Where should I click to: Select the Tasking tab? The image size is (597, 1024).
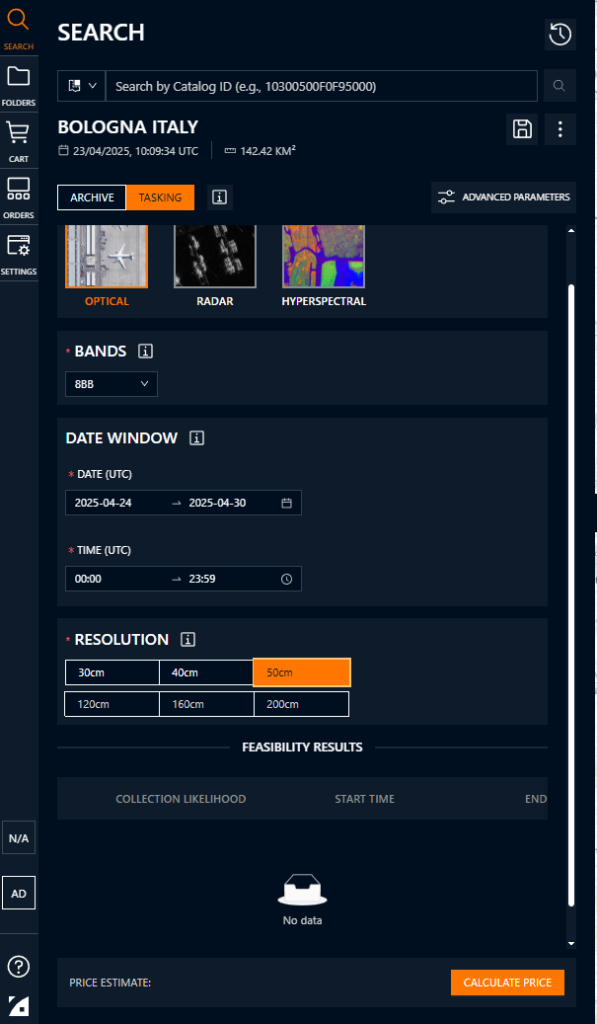[160, 197]
